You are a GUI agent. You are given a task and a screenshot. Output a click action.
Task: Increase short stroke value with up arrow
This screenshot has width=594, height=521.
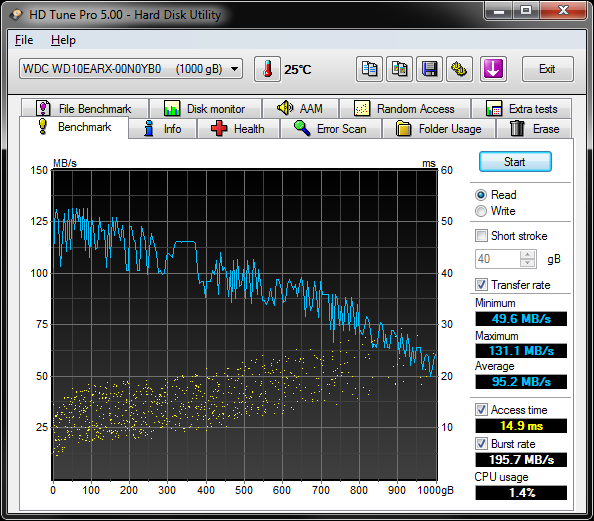coord(527,255)
